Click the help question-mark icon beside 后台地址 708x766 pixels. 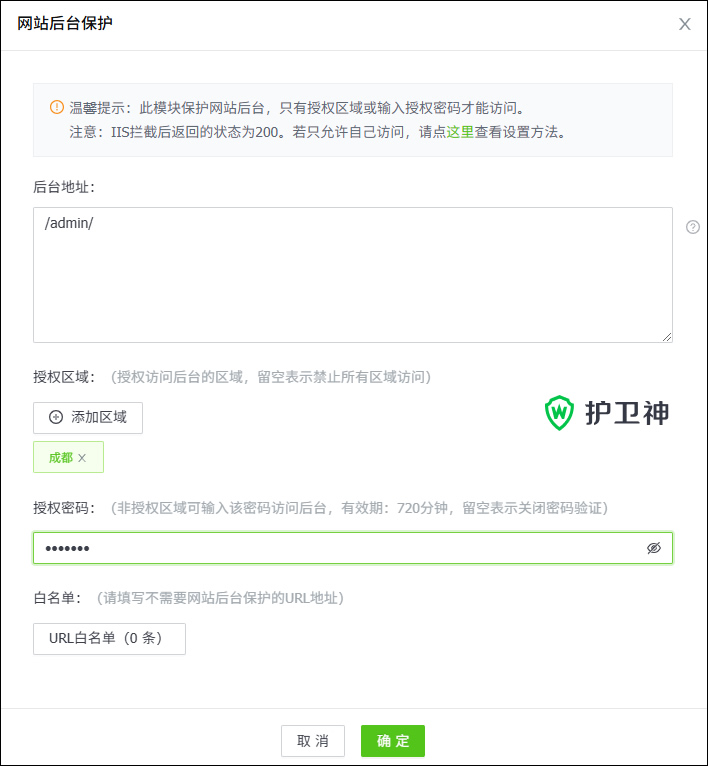point(692,227)
